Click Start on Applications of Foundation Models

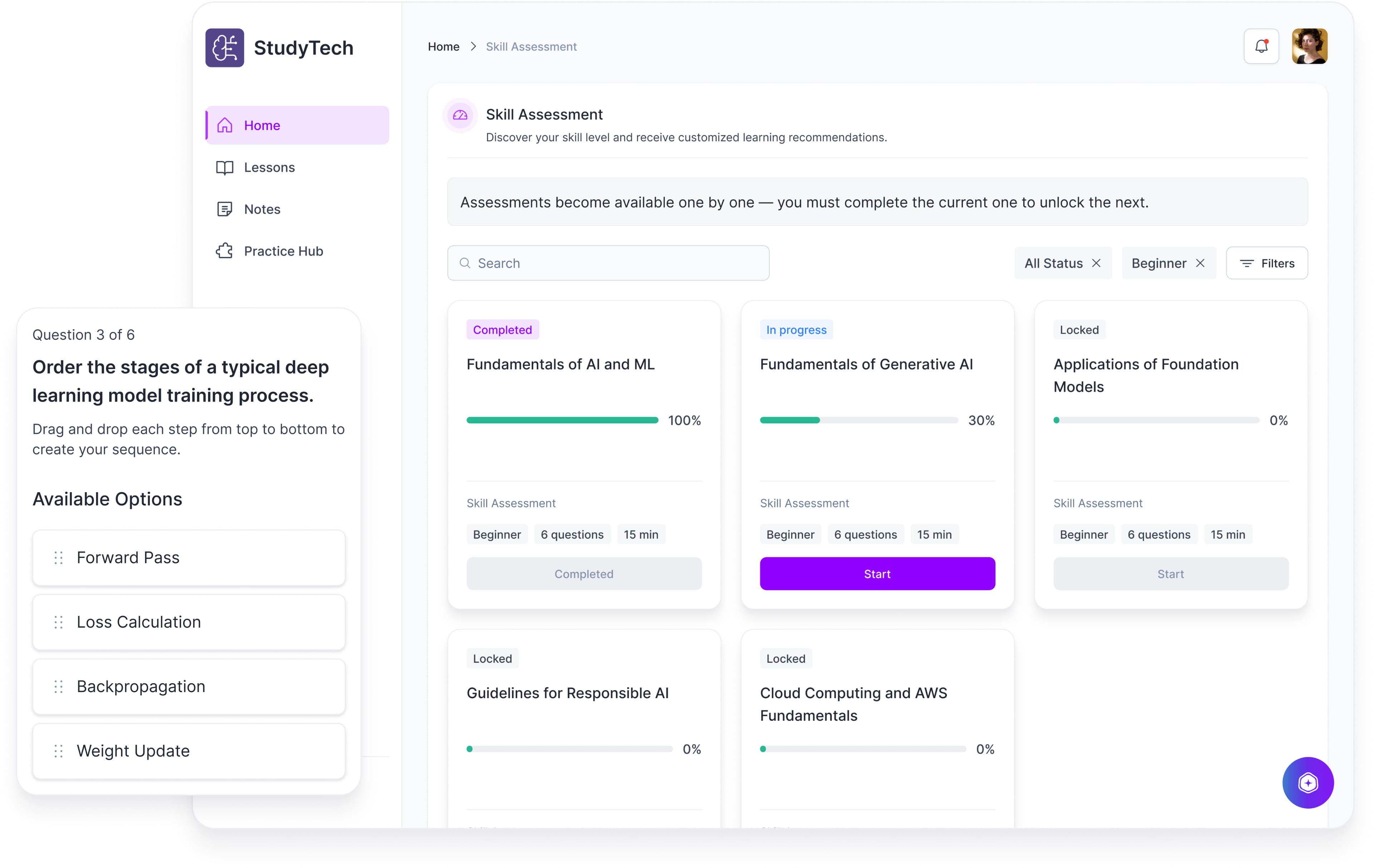point(1171,574)
